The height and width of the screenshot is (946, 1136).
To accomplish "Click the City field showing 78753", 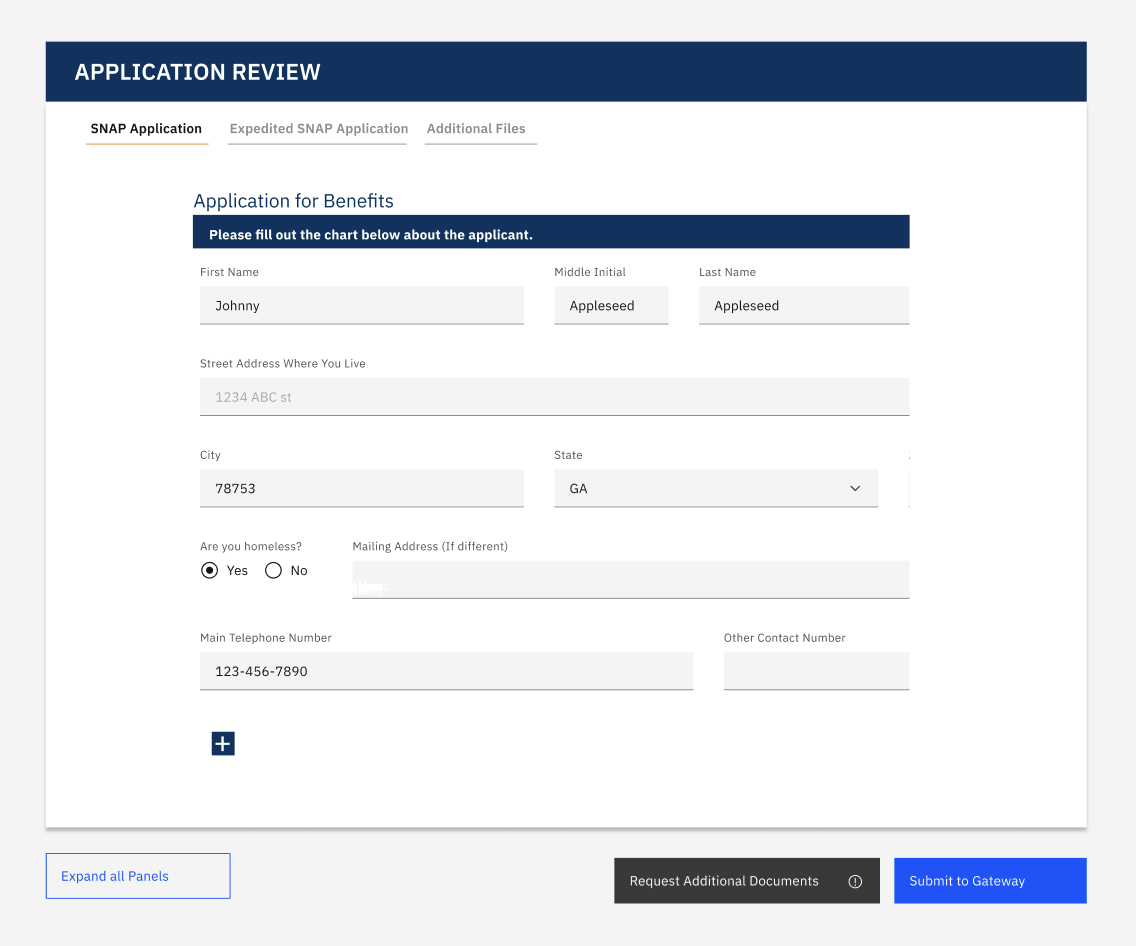I will [362, 488].
